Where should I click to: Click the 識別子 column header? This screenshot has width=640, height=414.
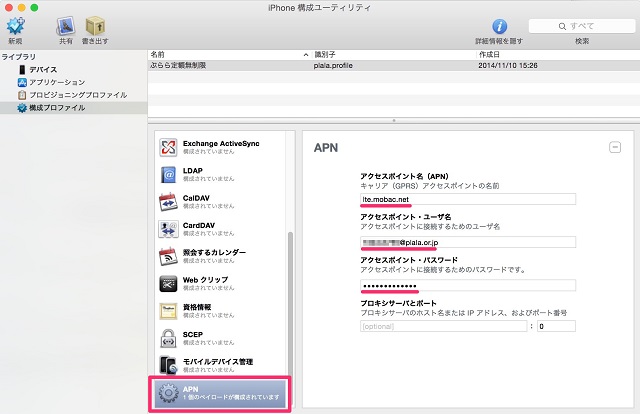[x=393, y=54]
